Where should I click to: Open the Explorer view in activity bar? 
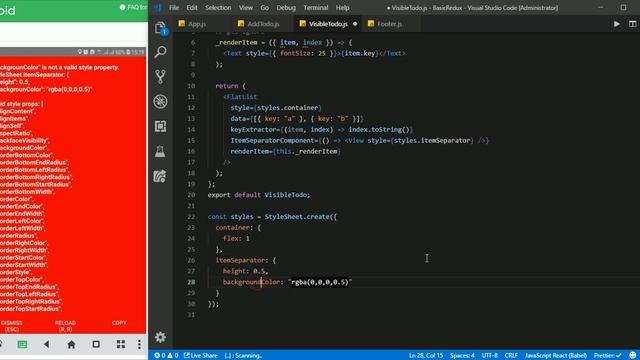pyautogui.click(x=160, y=28)
